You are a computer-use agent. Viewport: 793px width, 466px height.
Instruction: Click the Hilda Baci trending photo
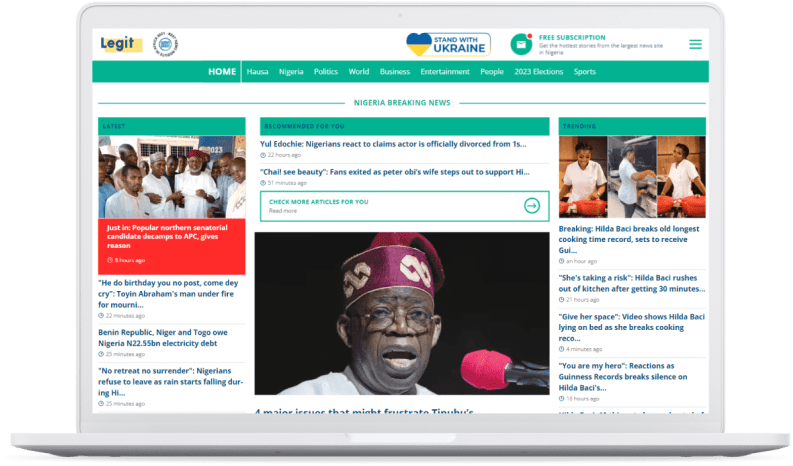tap(632, 177)
